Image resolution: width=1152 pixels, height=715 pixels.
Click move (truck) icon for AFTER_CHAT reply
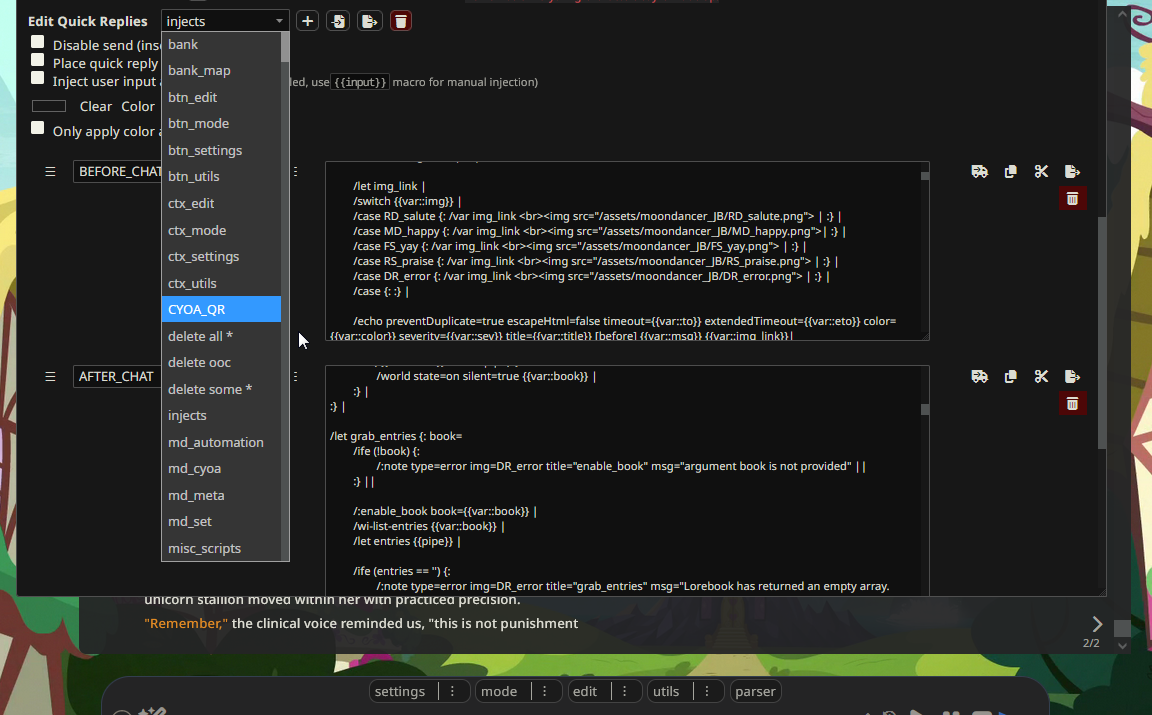point(979,376)
